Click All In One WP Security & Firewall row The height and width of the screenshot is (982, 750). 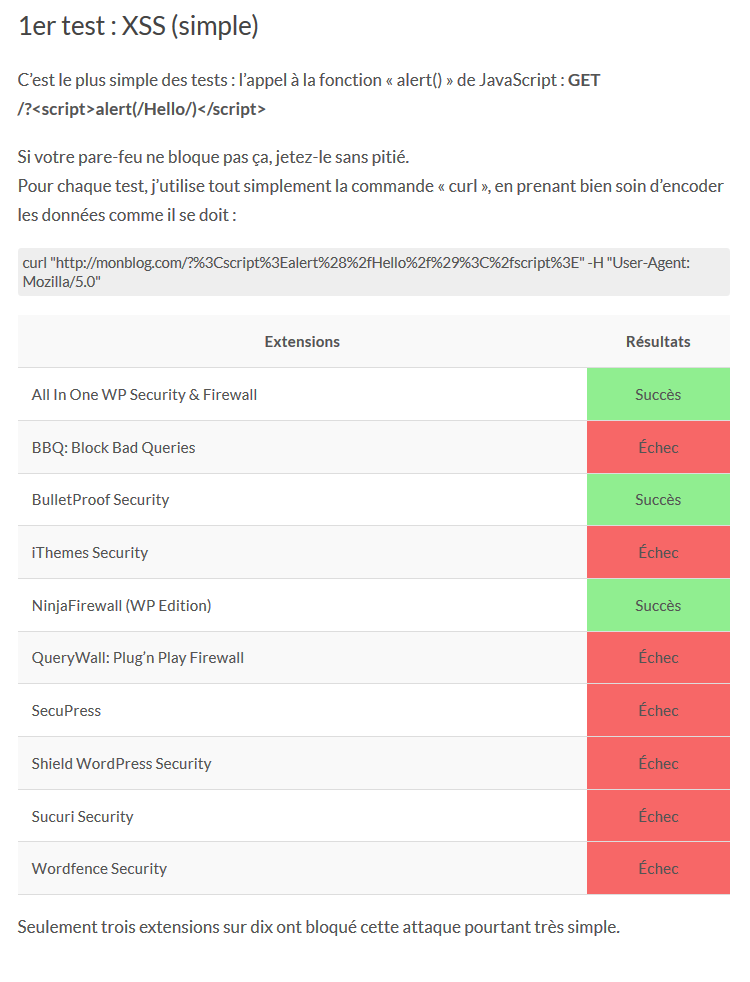[x=374, y=395]
